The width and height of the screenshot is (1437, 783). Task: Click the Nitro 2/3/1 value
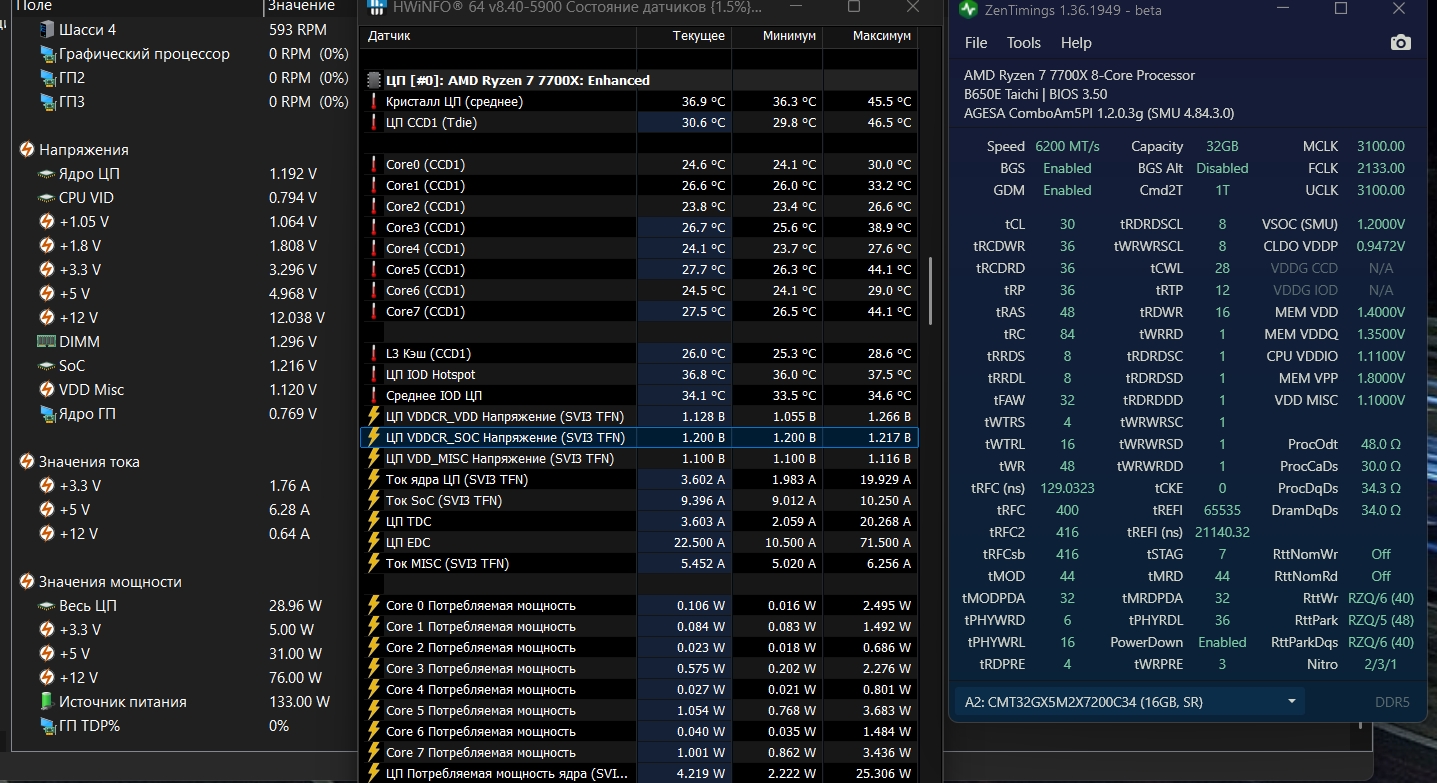coord(1381,664)
